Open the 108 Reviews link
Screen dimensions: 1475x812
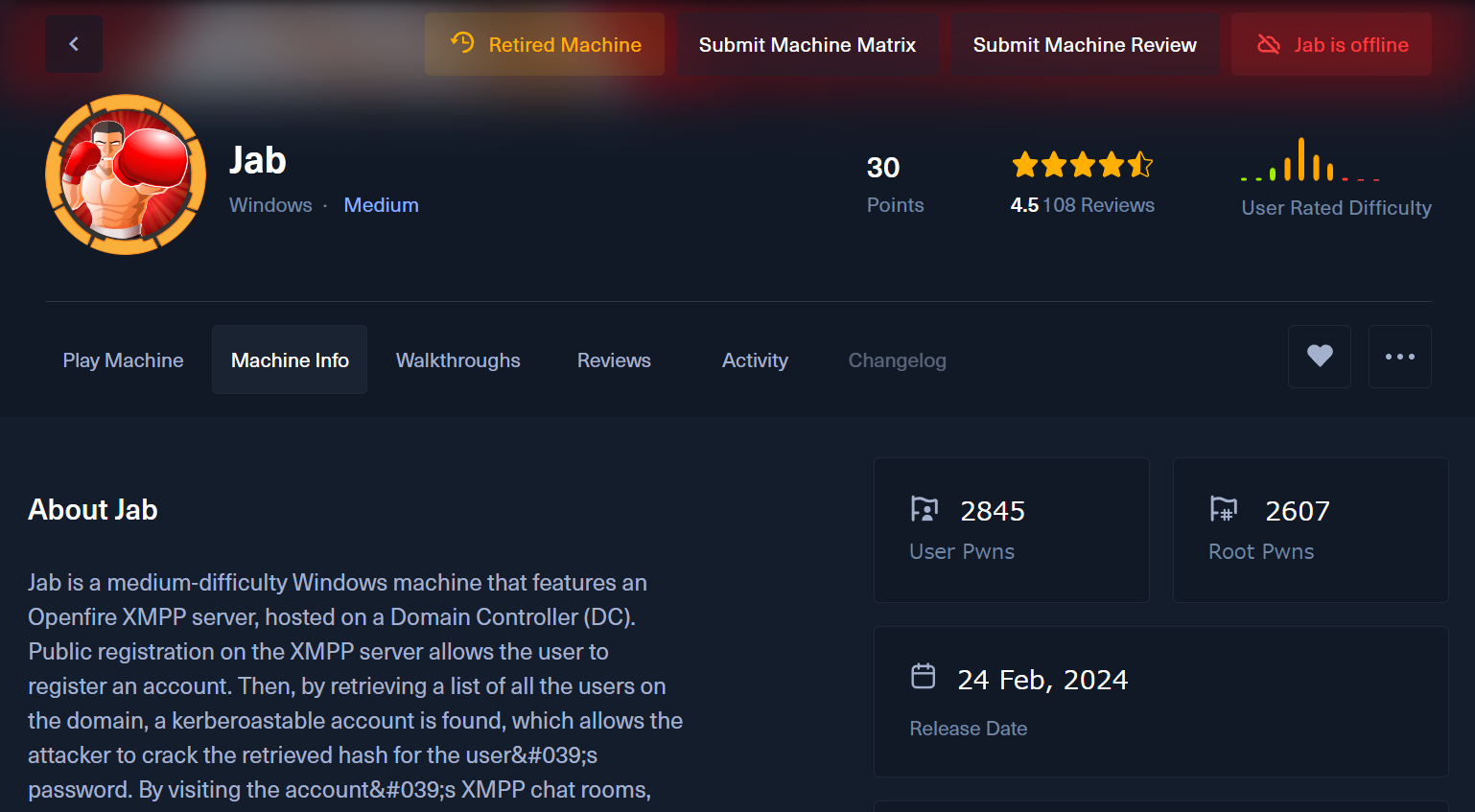pos(1098,205)
